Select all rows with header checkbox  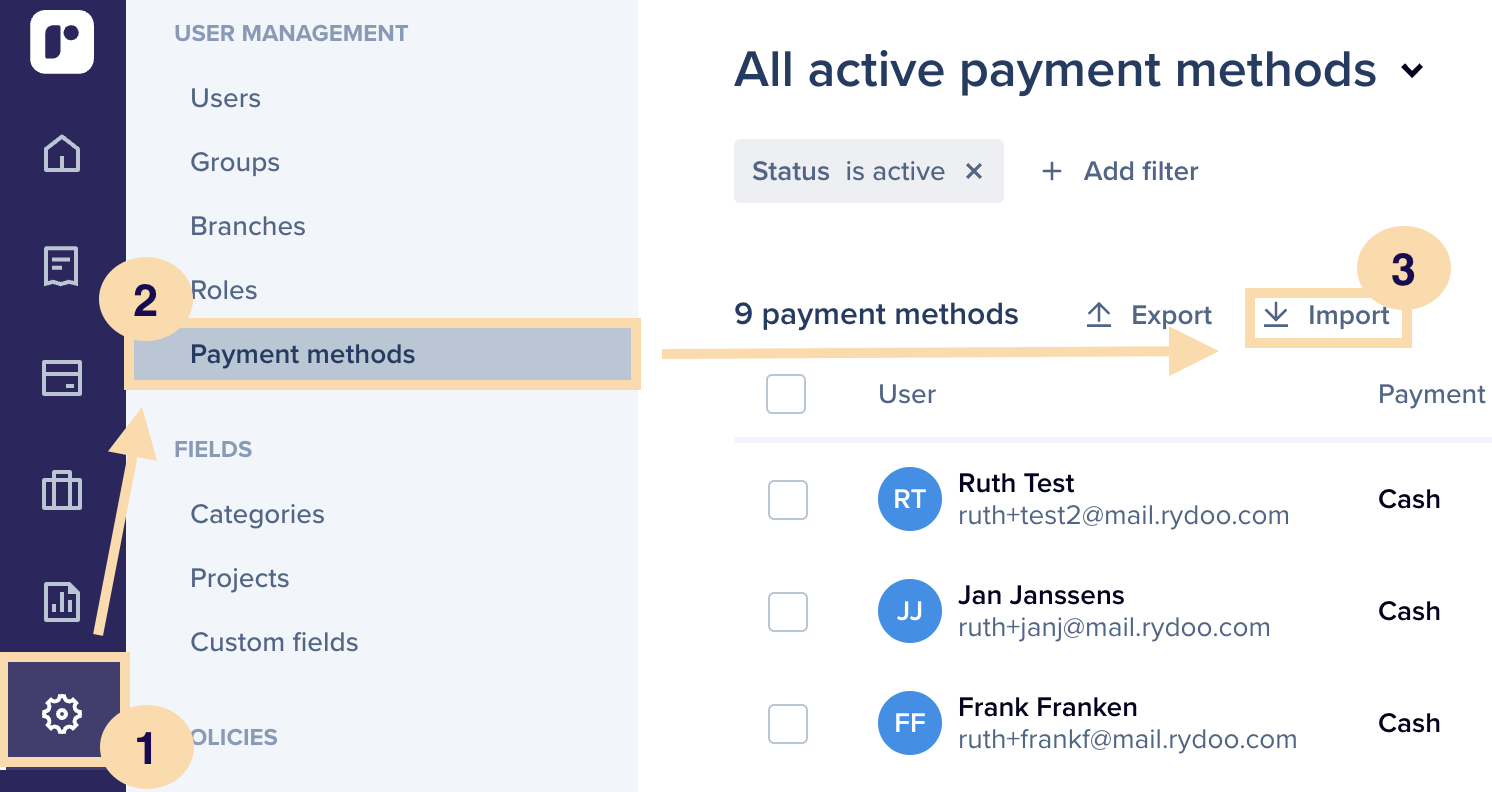[786, 394]
